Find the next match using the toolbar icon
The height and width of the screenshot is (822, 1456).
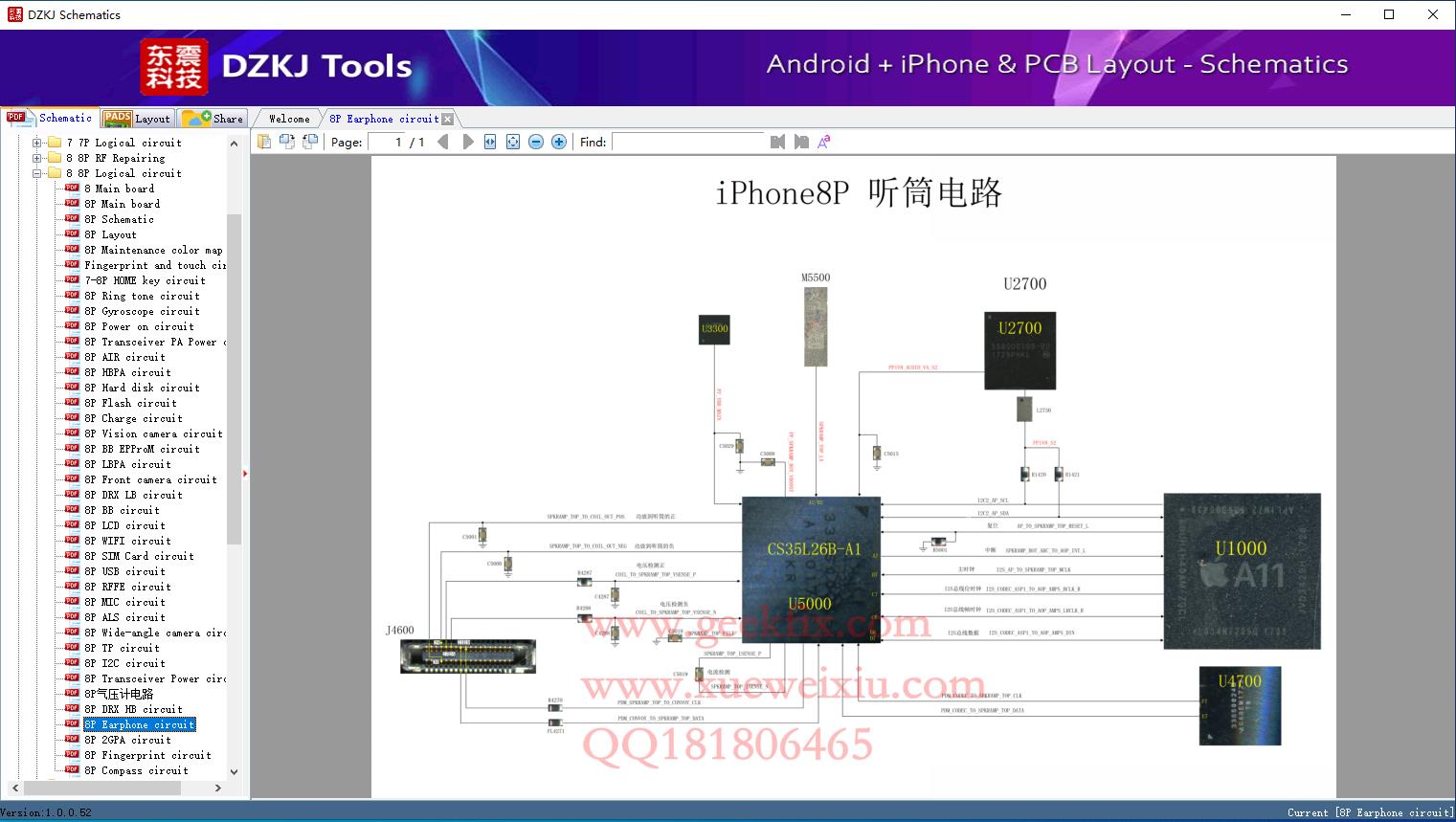point(800,142)
